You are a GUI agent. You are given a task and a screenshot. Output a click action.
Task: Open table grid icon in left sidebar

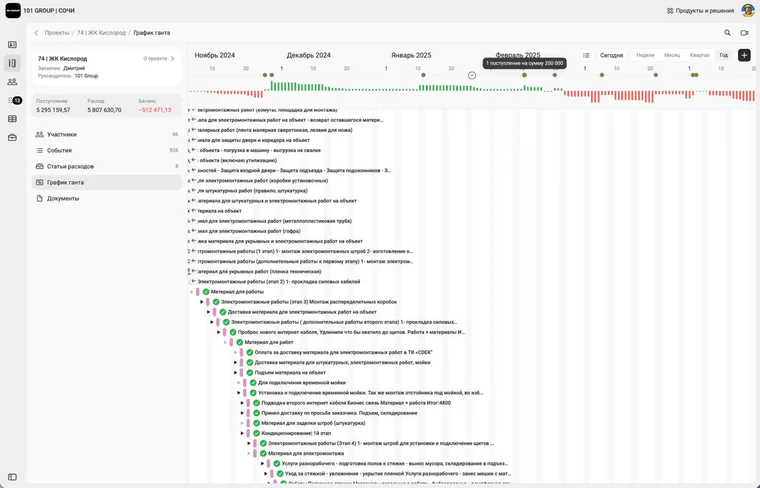point(13,119)
